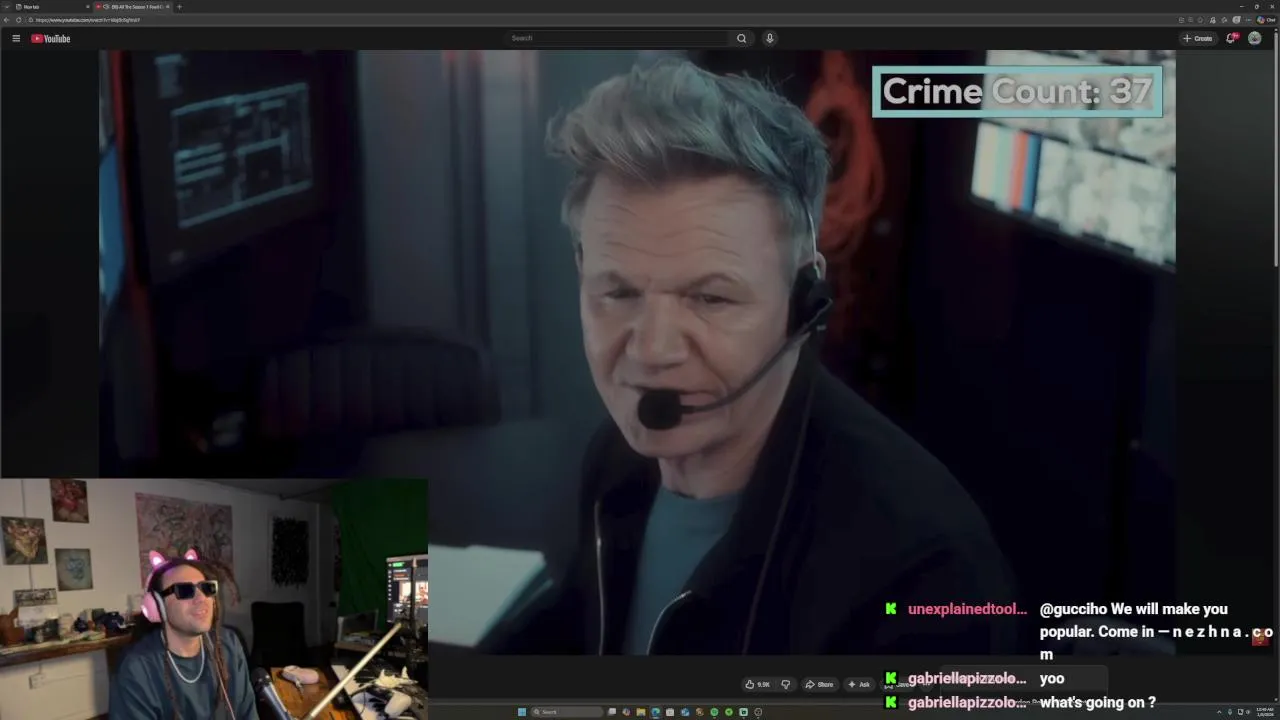Viewport: 1280px width, 720px height.
Task: Open the browser tab list dropdown arrow
Action: pos(6,7)
